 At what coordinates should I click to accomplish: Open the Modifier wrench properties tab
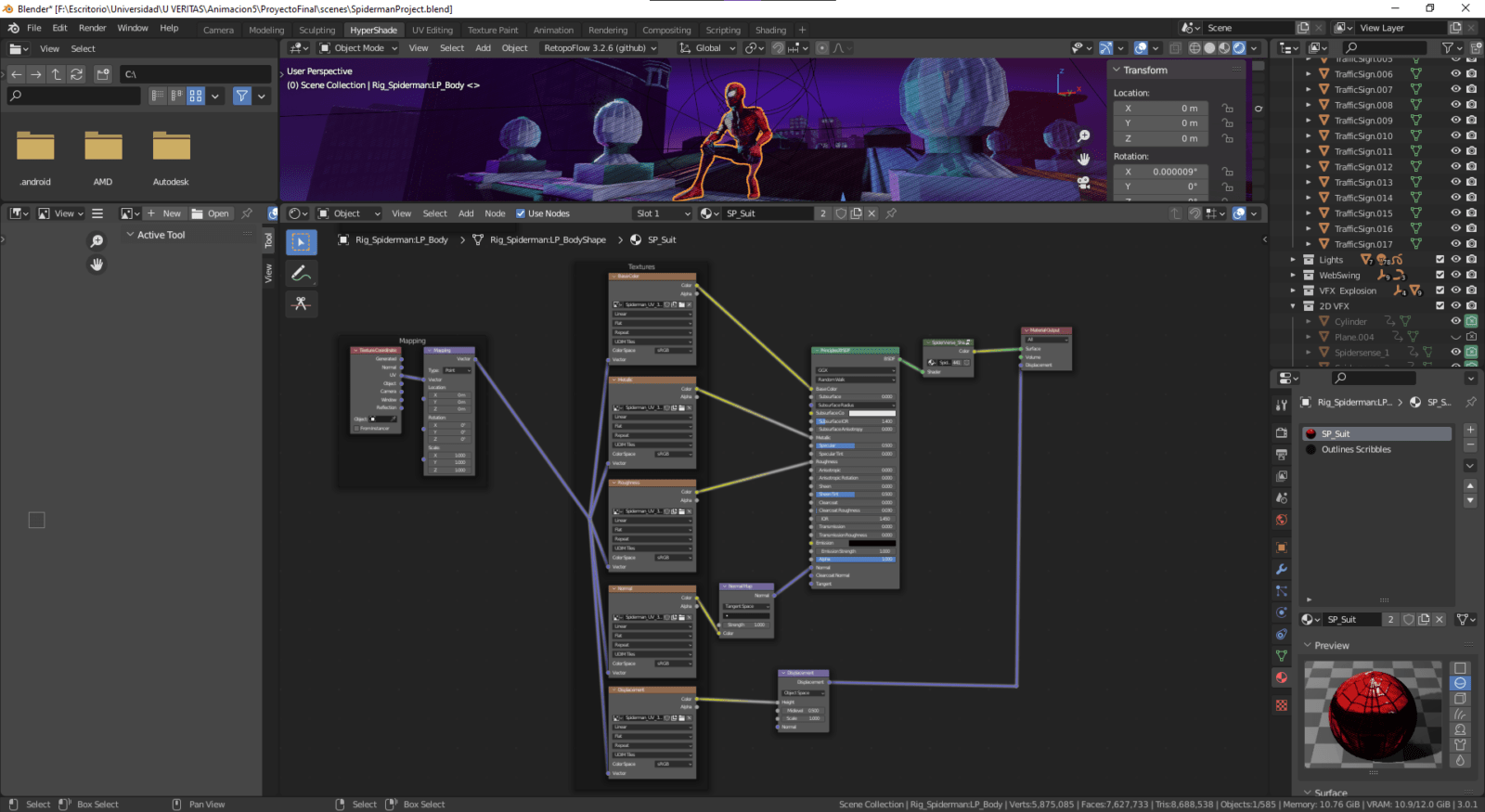1282,569
